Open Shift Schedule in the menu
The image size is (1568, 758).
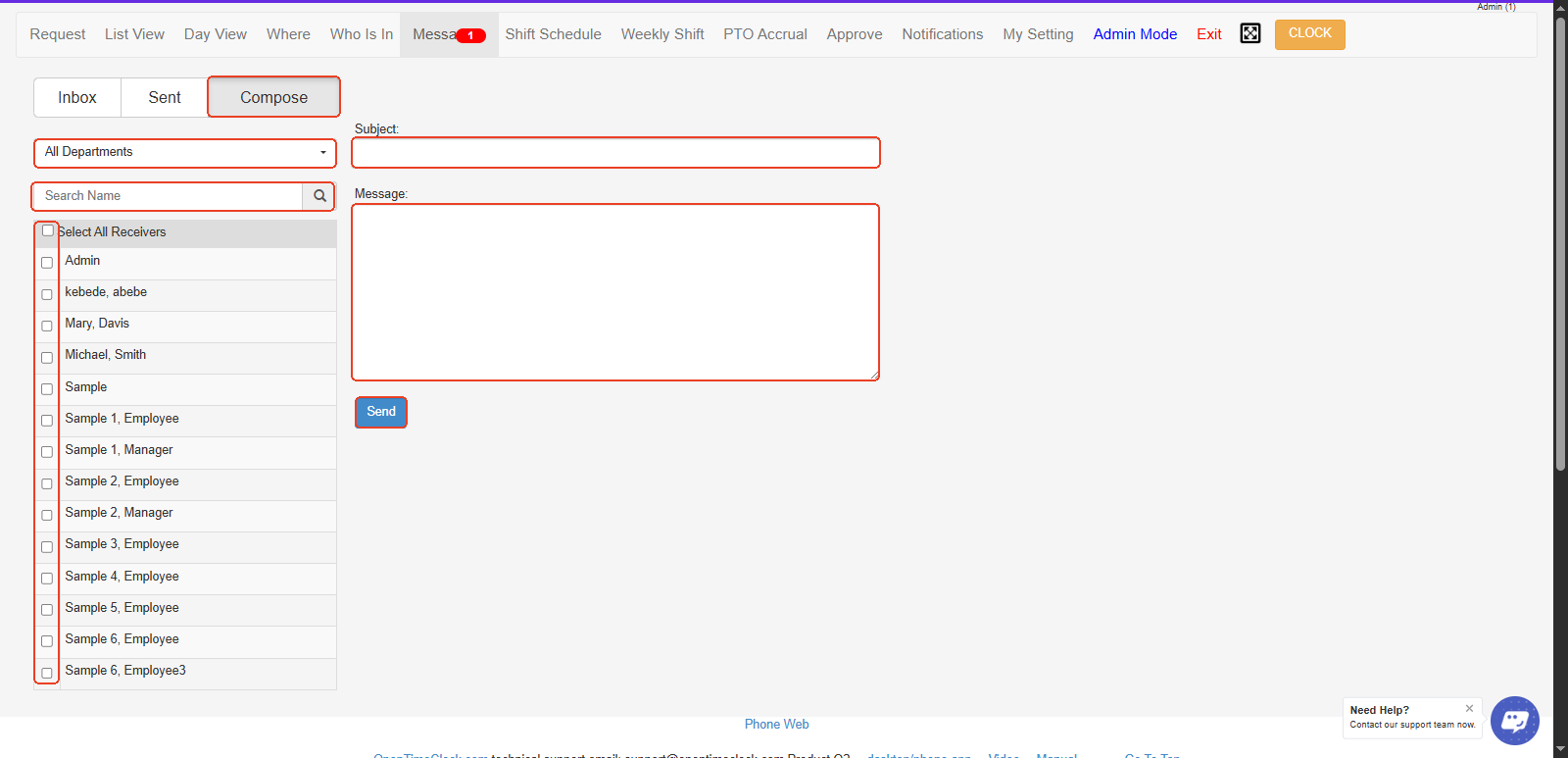tap(553, 34)
